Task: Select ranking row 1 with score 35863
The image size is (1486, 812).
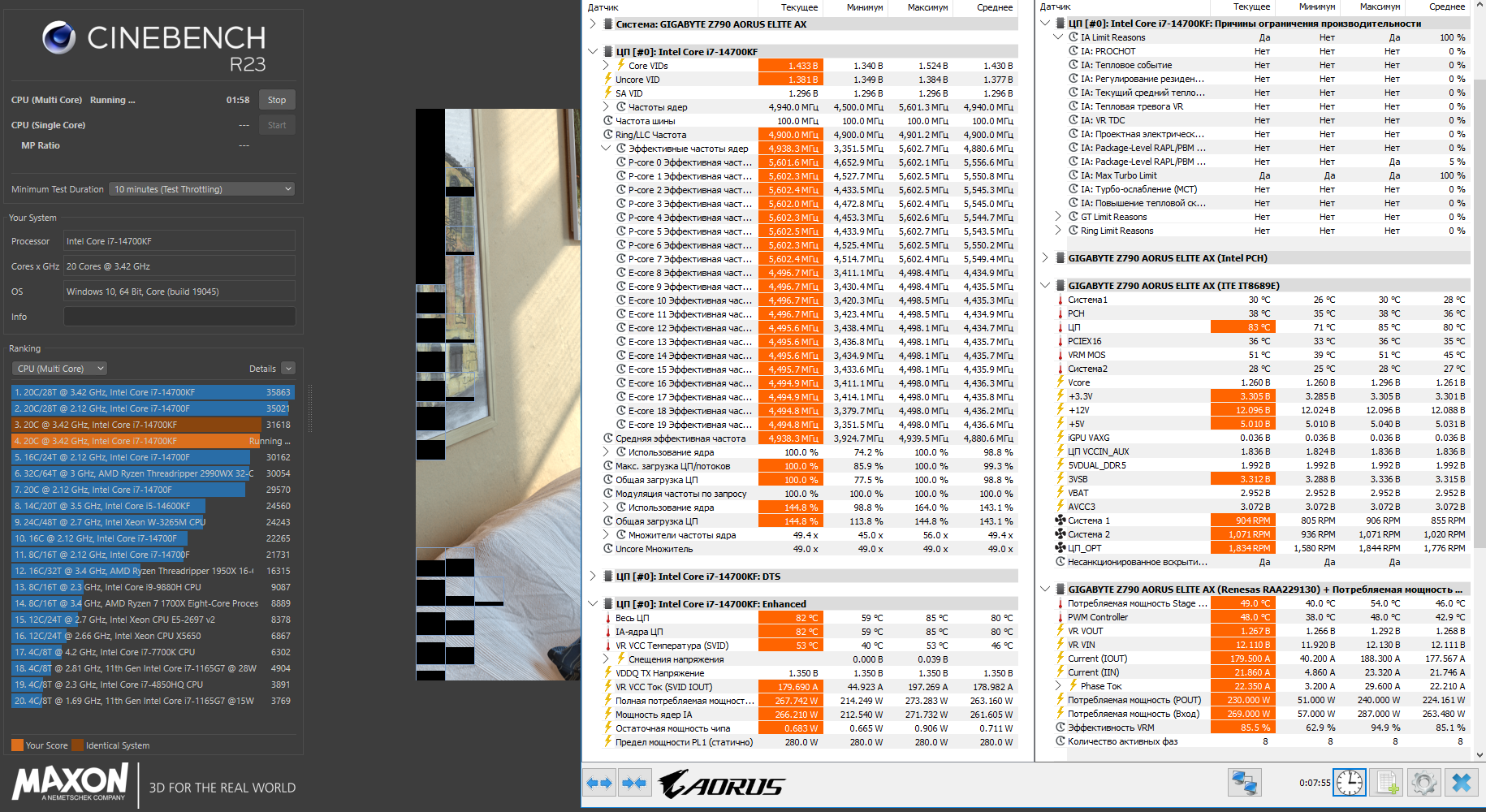Action: 153,392
